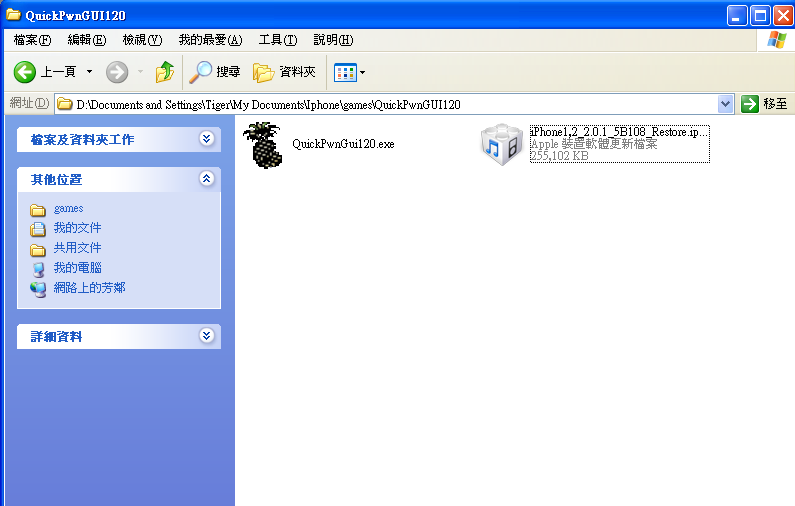Expand the address bar dropdown
This screenshot has width=795, height=506.
(726, 104)
